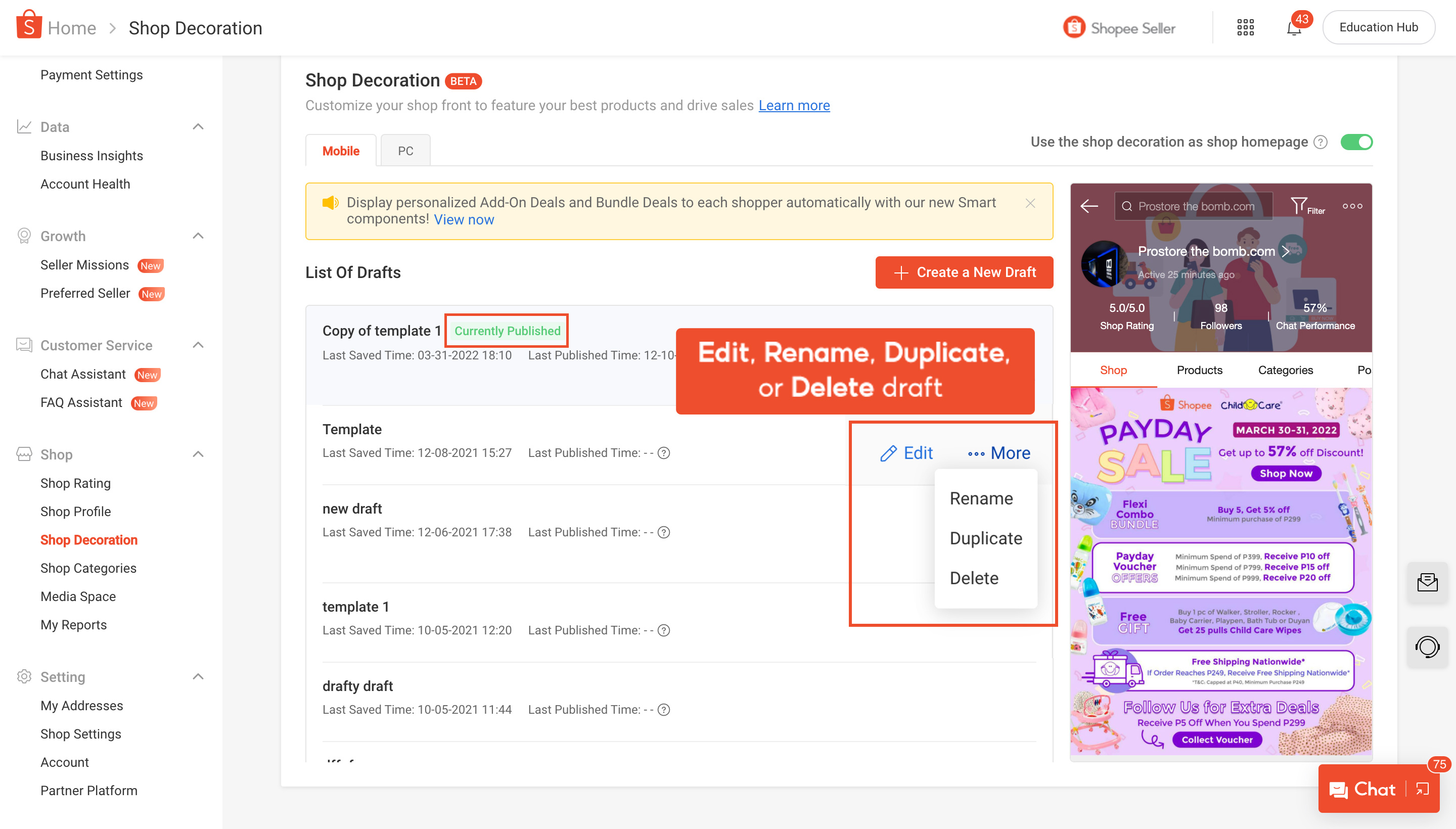The width and height of the screenshot is (1456, 829).
Task: Collapse the Growth sidebar section
Action: (x=198, y=235)
